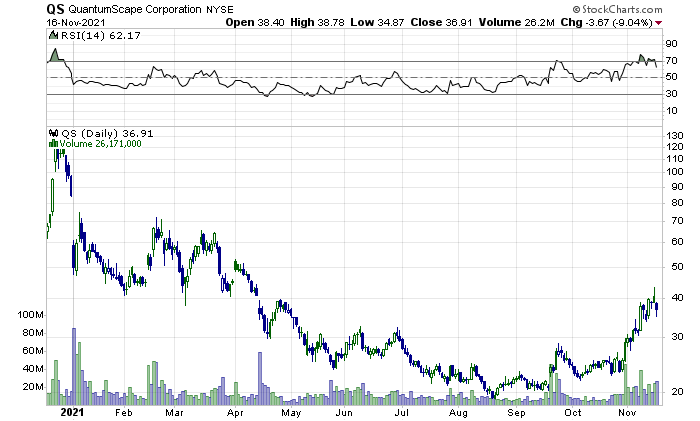This screenshot has height=421, width=700.
Task: Click the 100M volume scale label
Action: pyautogui.click(x=30, y=315)
